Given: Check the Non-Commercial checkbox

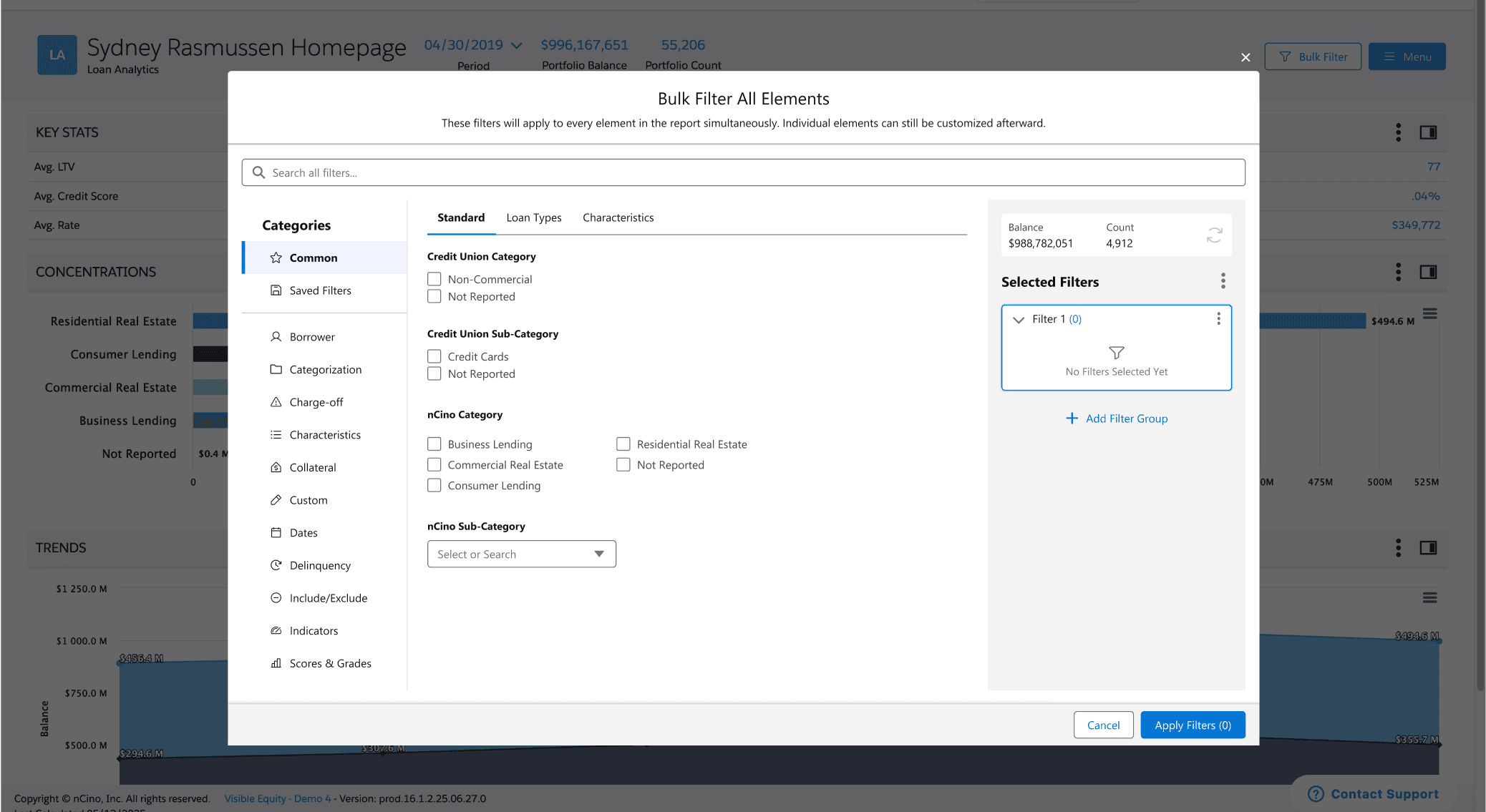Looking at the screenshot, I should 434,279.
